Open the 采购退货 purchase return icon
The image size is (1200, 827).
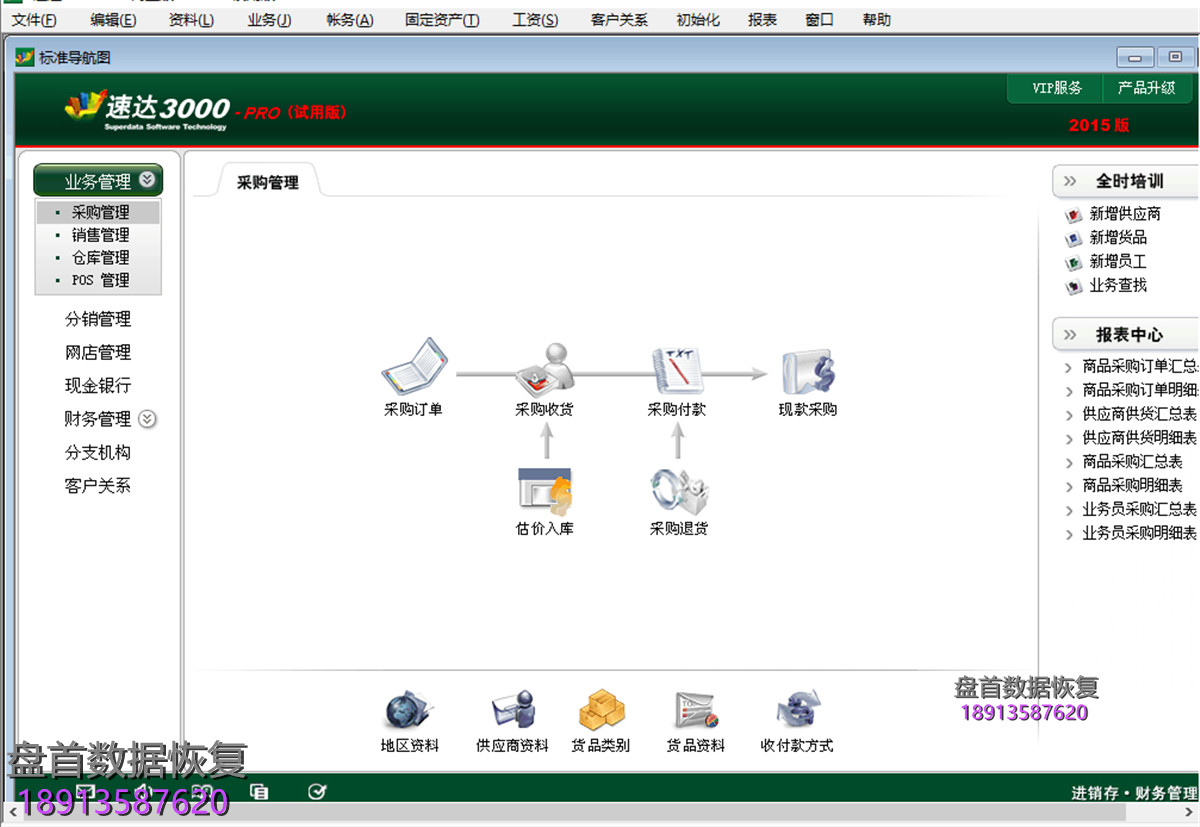679,492
